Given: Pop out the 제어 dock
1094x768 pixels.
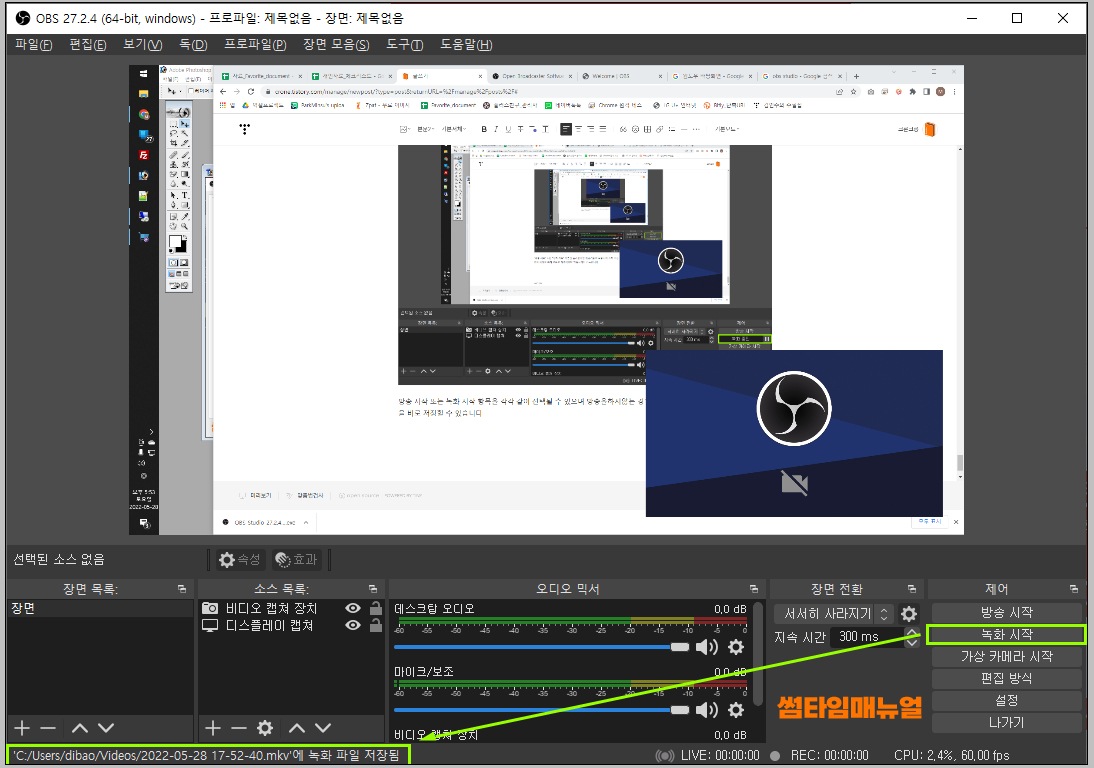Looking at the screenshot, I should pyautogui.click(x=1074, y=589).
